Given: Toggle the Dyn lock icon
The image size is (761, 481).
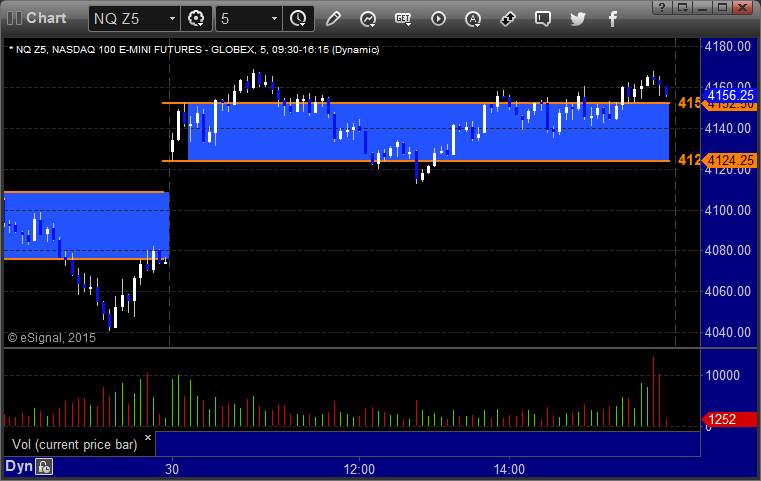Looking at the screenshot, I should (44, 467).
